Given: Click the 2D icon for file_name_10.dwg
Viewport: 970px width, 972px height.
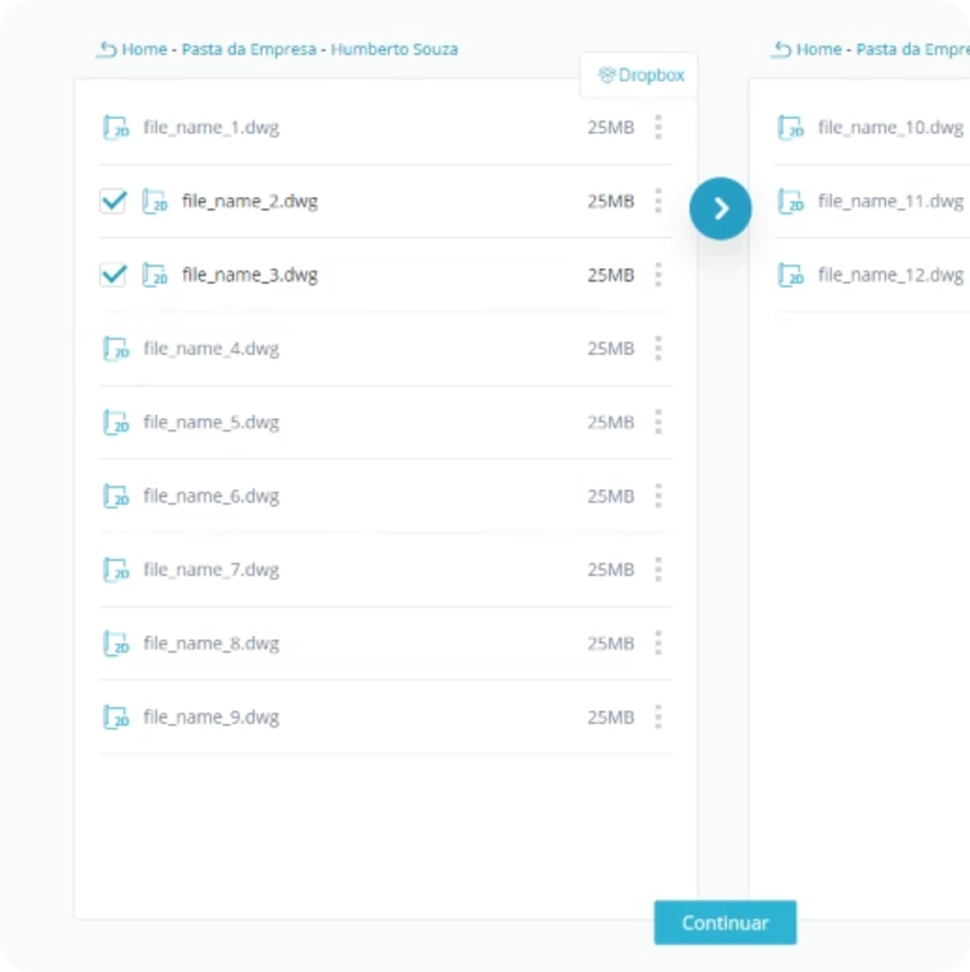Looking at the screenshot, I should click(791, 128).
